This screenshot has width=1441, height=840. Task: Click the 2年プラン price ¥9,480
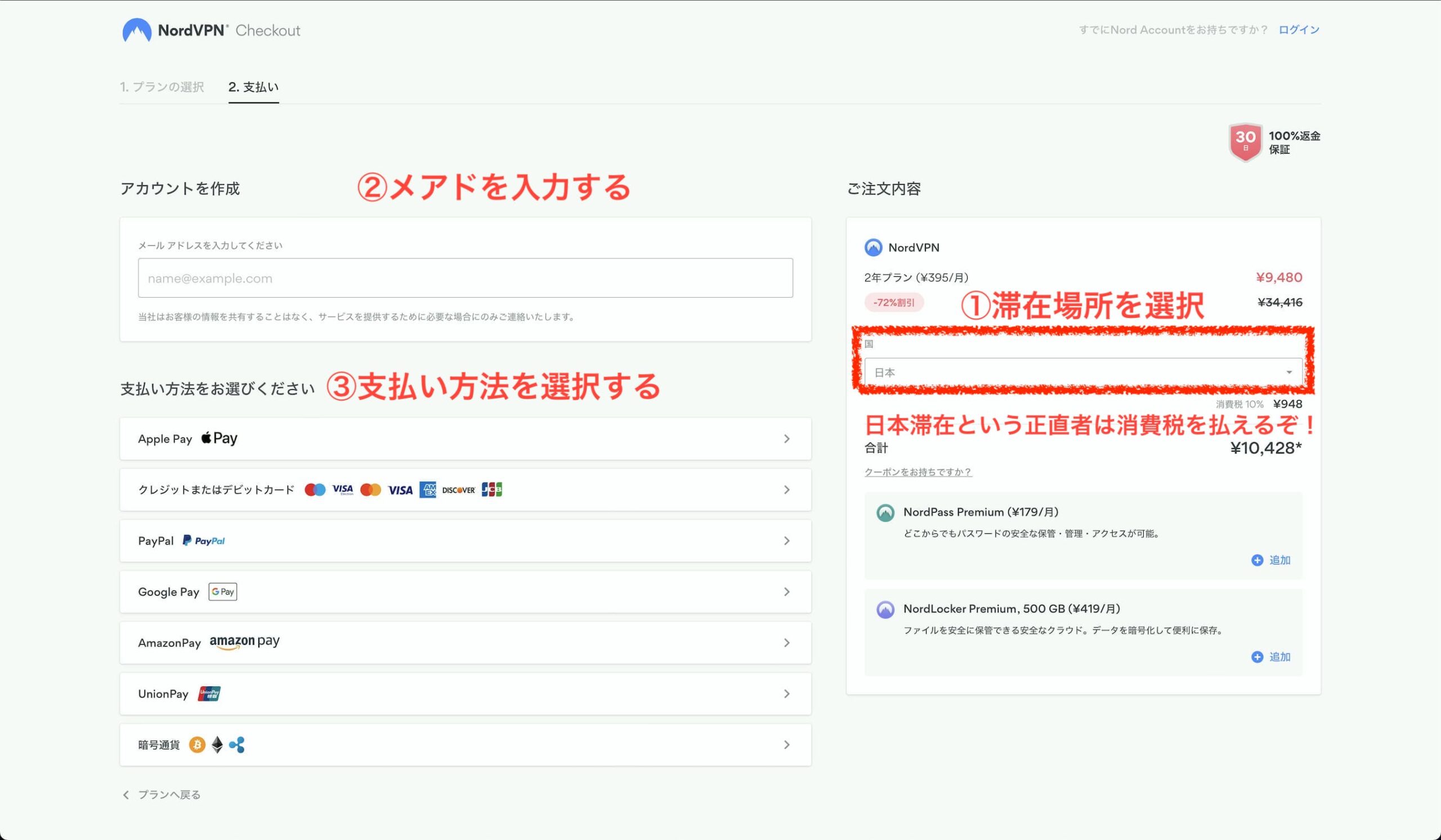tap(1279, 278)
